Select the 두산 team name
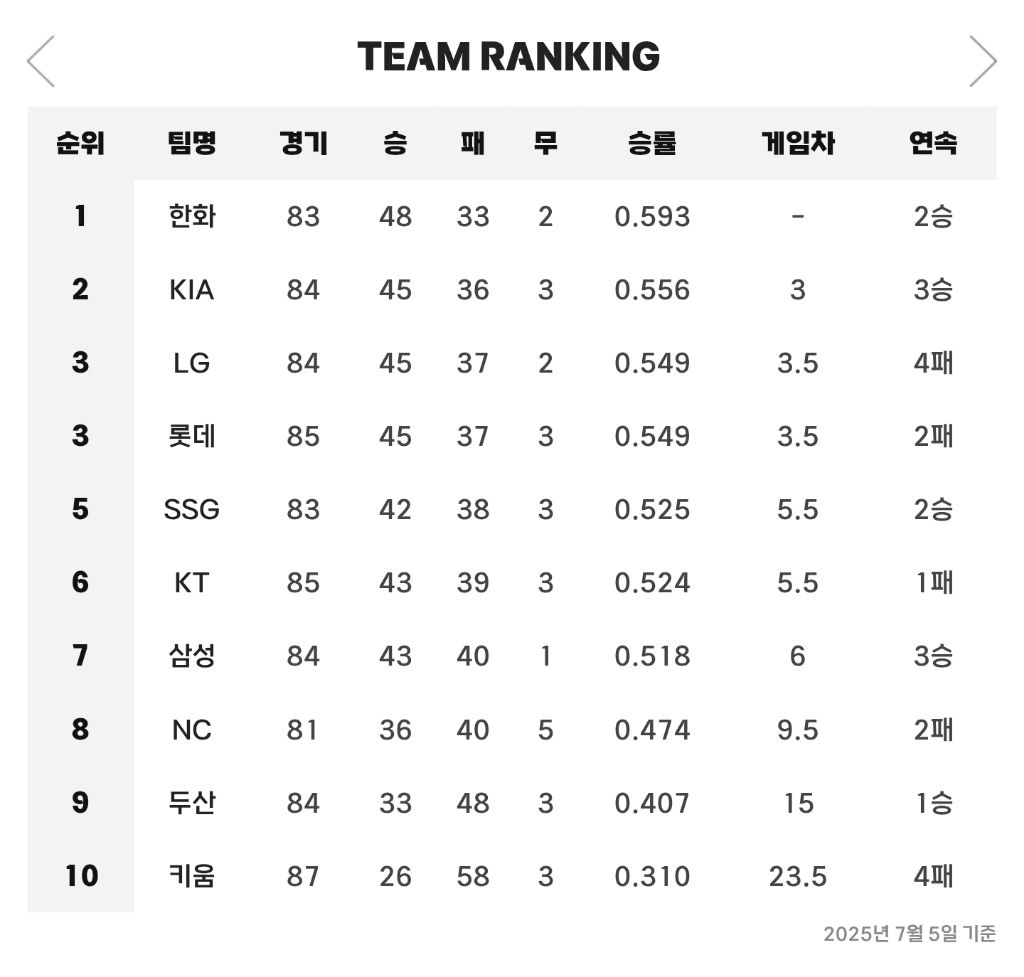This screenshot has width=1024, height=977. point(191,802)
